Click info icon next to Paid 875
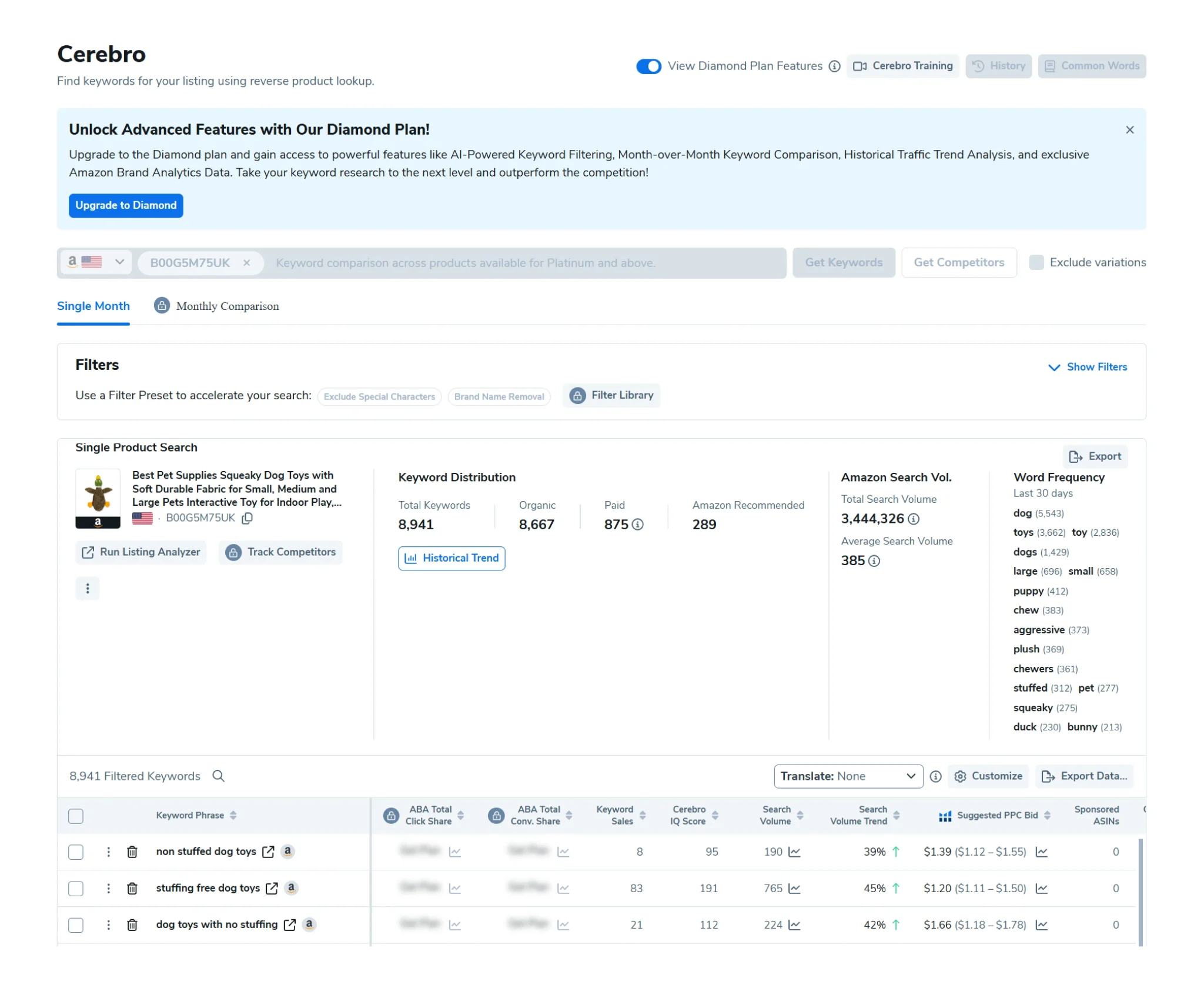Screen dimensions: 1204x988 point(637,525)
